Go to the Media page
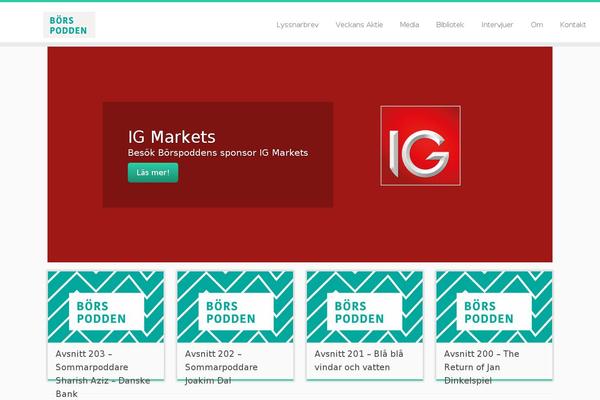Image resolution: width=600 pixels, height=400 pixels. [409, 25]
